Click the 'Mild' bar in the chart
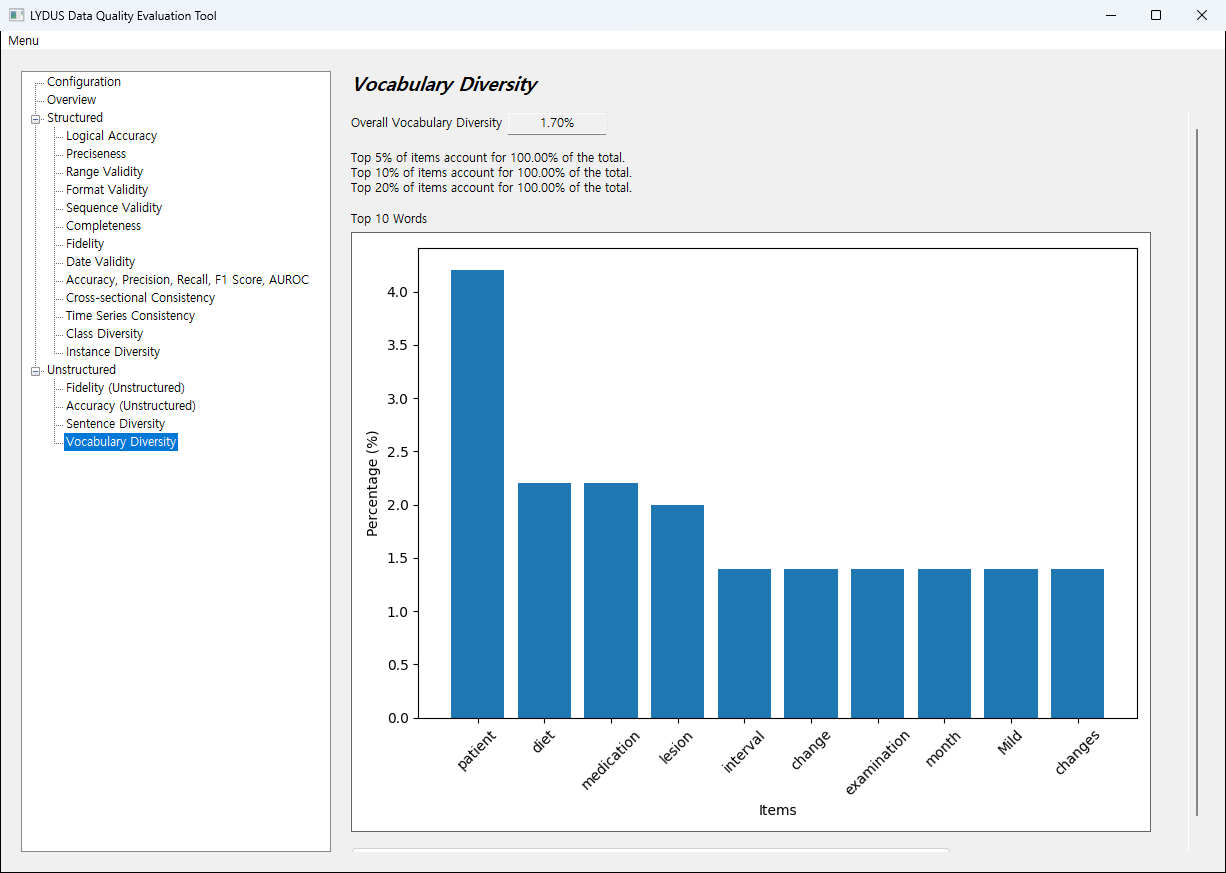 point(1011,643)
